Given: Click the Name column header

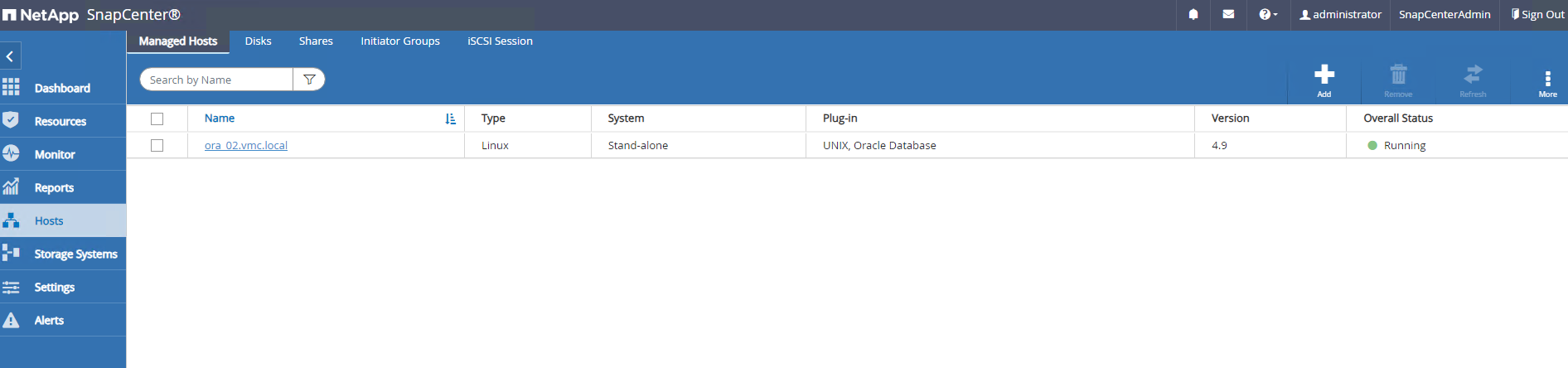Looking at the screenshot, I should tap(220, 119).
